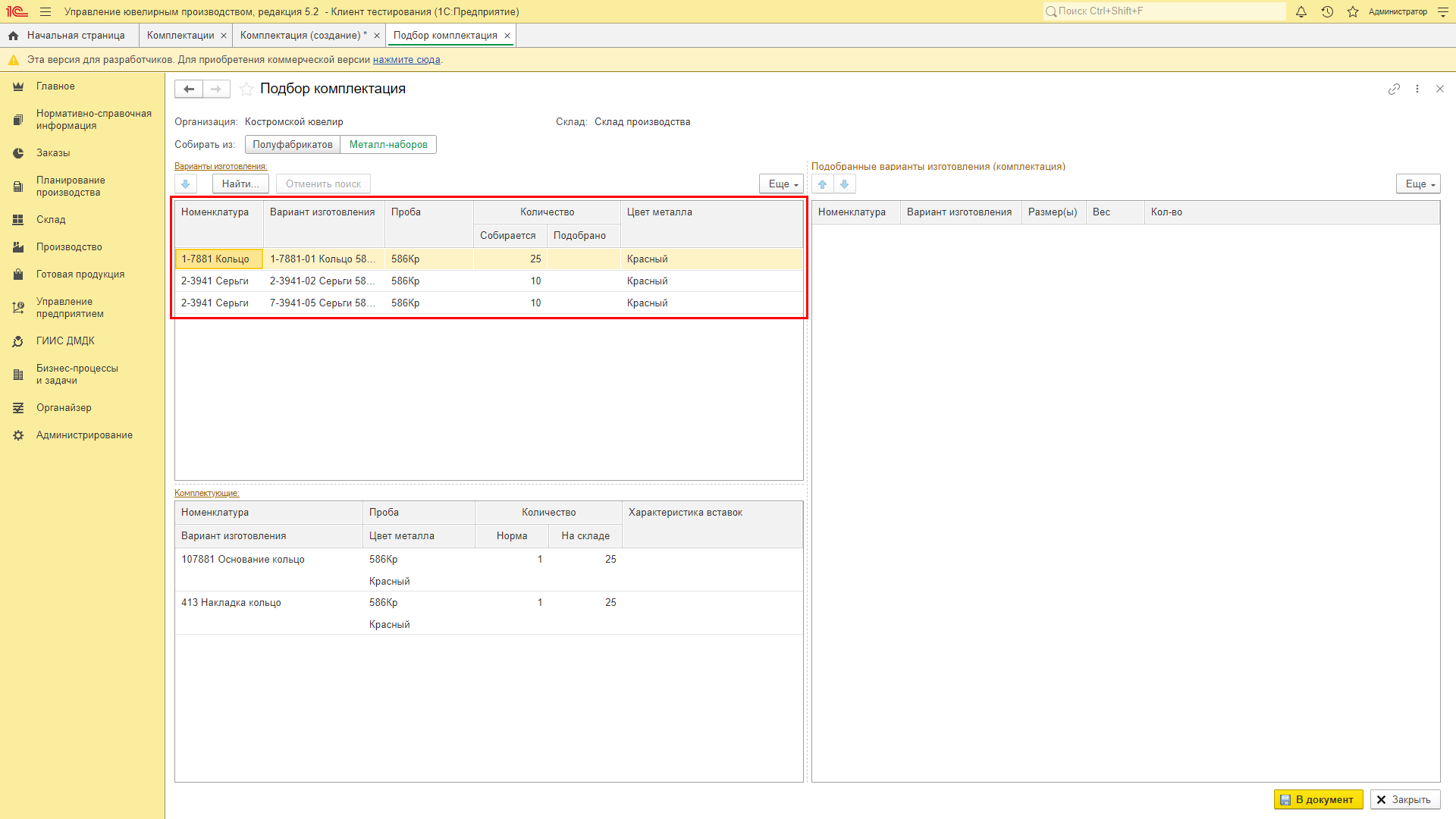The image size is (1456, 819).
Task: Click На складе column header
Action: [x=585, y=536]
